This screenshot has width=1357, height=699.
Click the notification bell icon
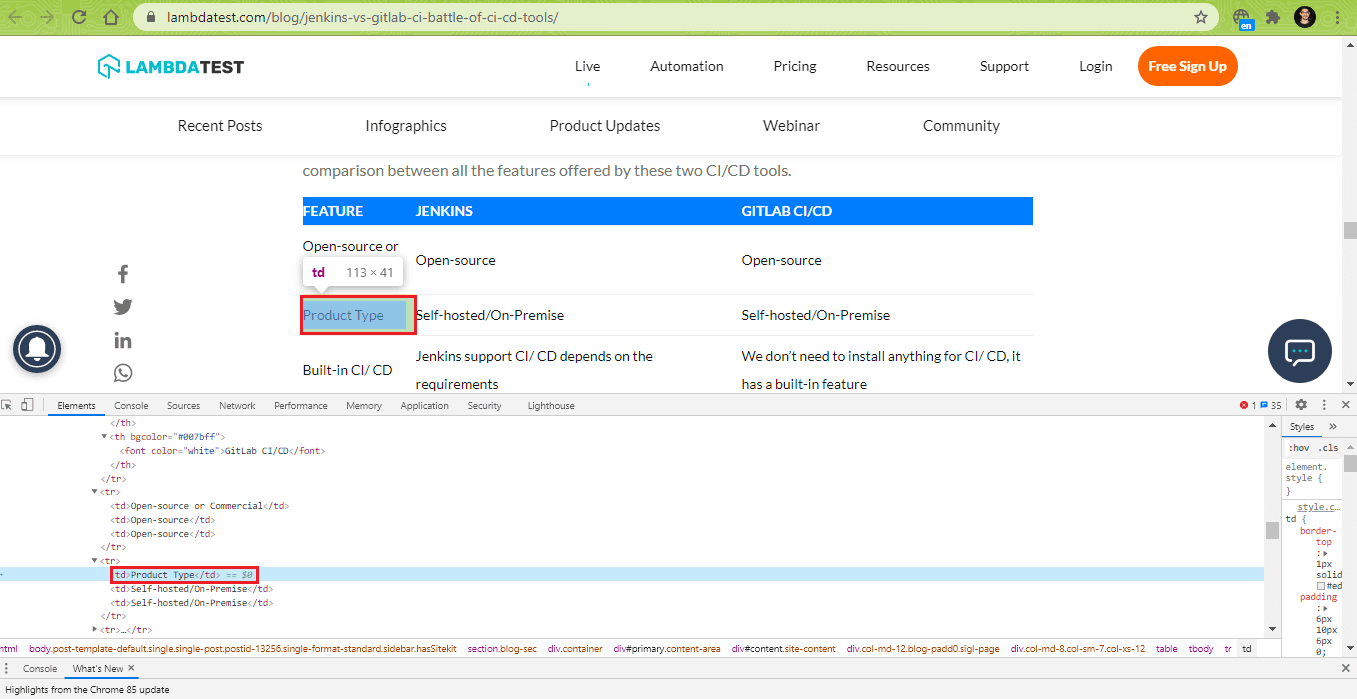36,349
